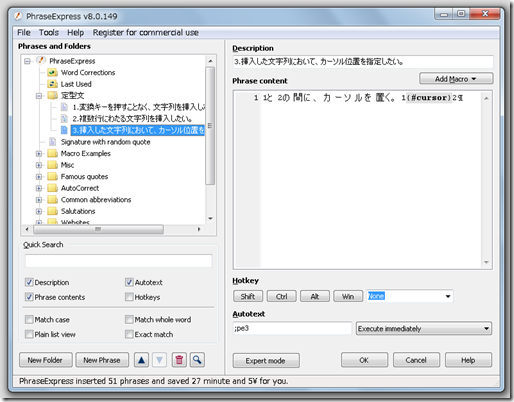The width and height of the screenshot is (514, 402).
Task: Click the phrase 1 document icon
Action: [x=64, y=107]
